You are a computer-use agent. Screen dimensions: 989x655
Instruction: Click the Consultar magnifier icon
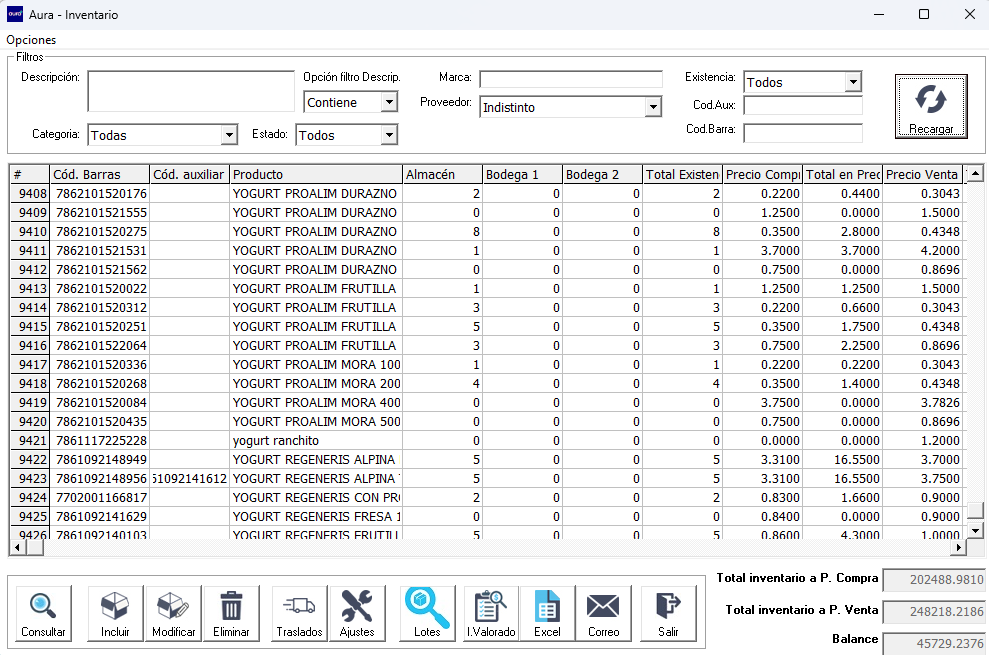[43, 613]
